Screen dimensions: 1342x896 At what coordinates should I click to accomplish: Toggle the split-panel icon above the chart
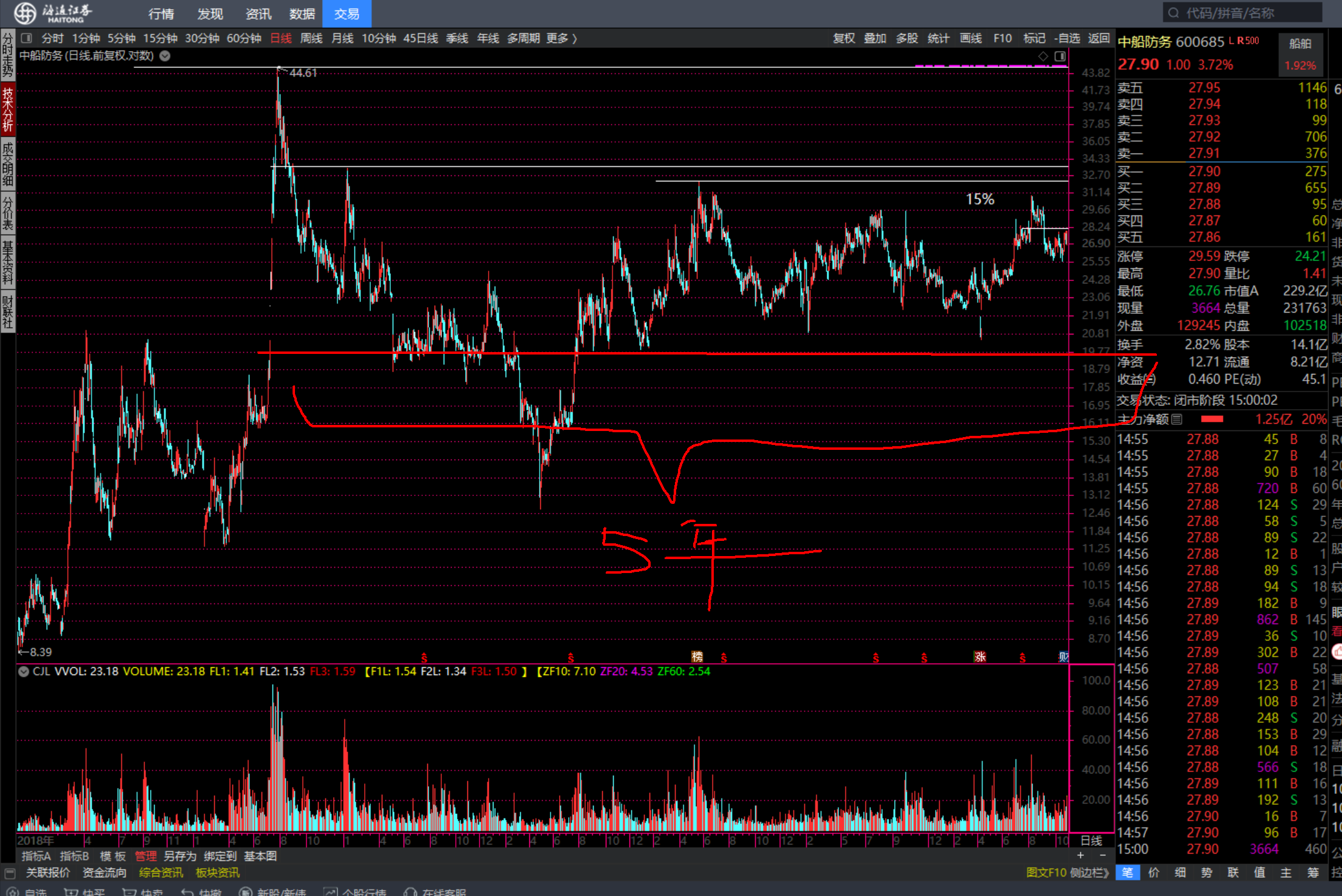coord(1060,56)
